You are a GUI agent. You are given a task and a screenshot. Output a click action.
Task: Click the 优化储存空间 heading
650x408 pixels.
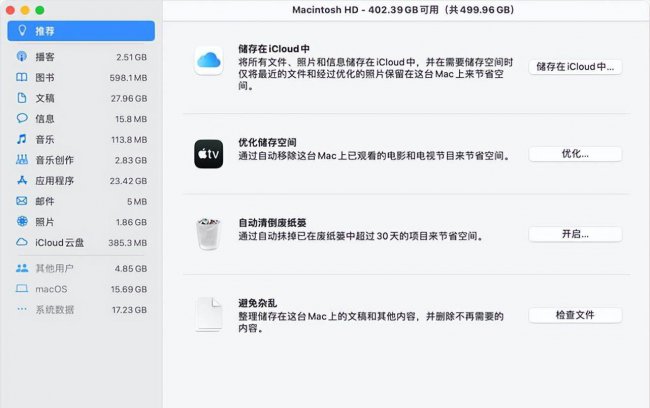[267, 143]
